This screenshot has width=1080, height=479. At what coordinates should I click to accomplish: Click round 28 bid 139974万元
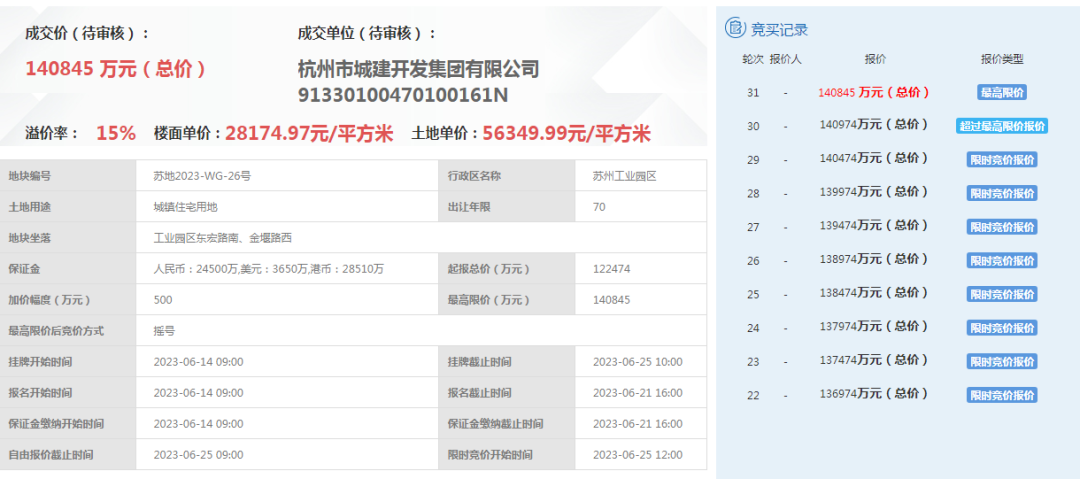click(873, 192)
